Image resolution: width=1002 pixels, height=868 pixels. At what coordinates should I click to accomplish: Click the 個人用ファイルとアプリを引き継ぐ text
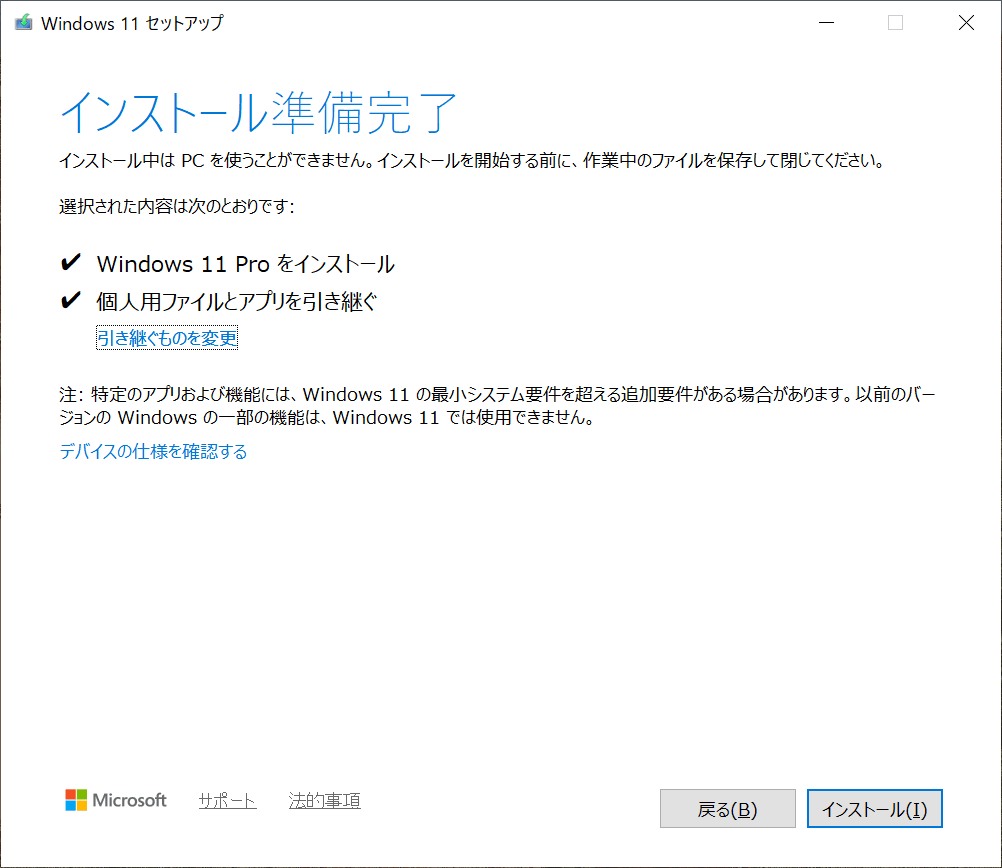(x=236, y=301)
